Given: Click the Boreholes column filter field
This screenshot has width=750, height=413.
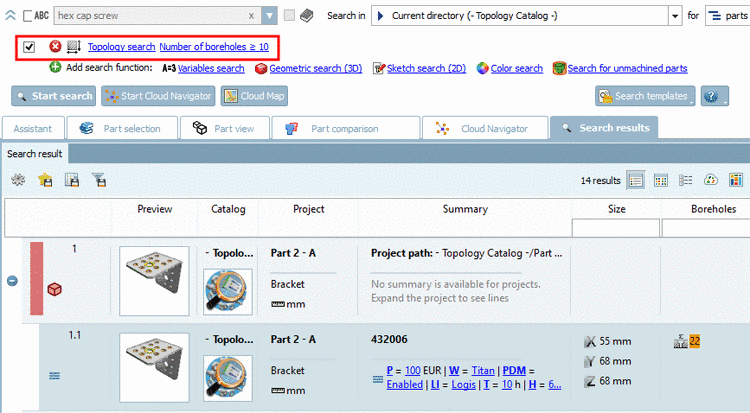Looking at the screenshot, I should coord(706,228).
